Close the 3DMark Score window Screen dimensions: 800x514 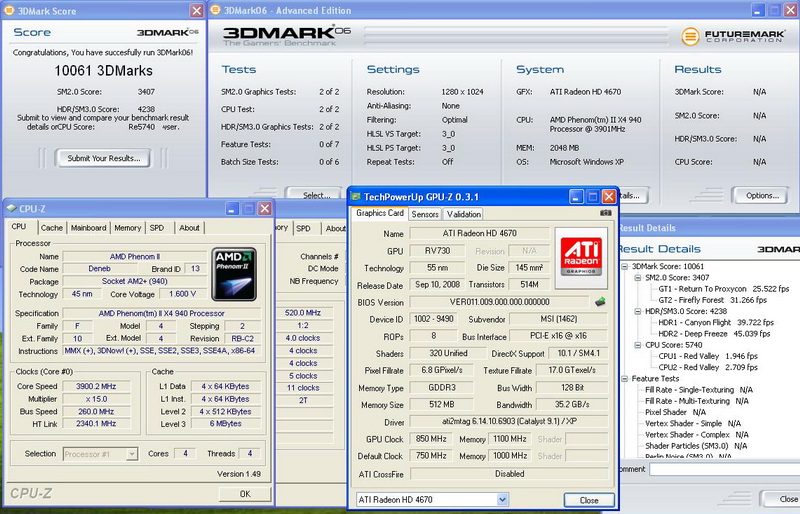click(x=196, y=10)
